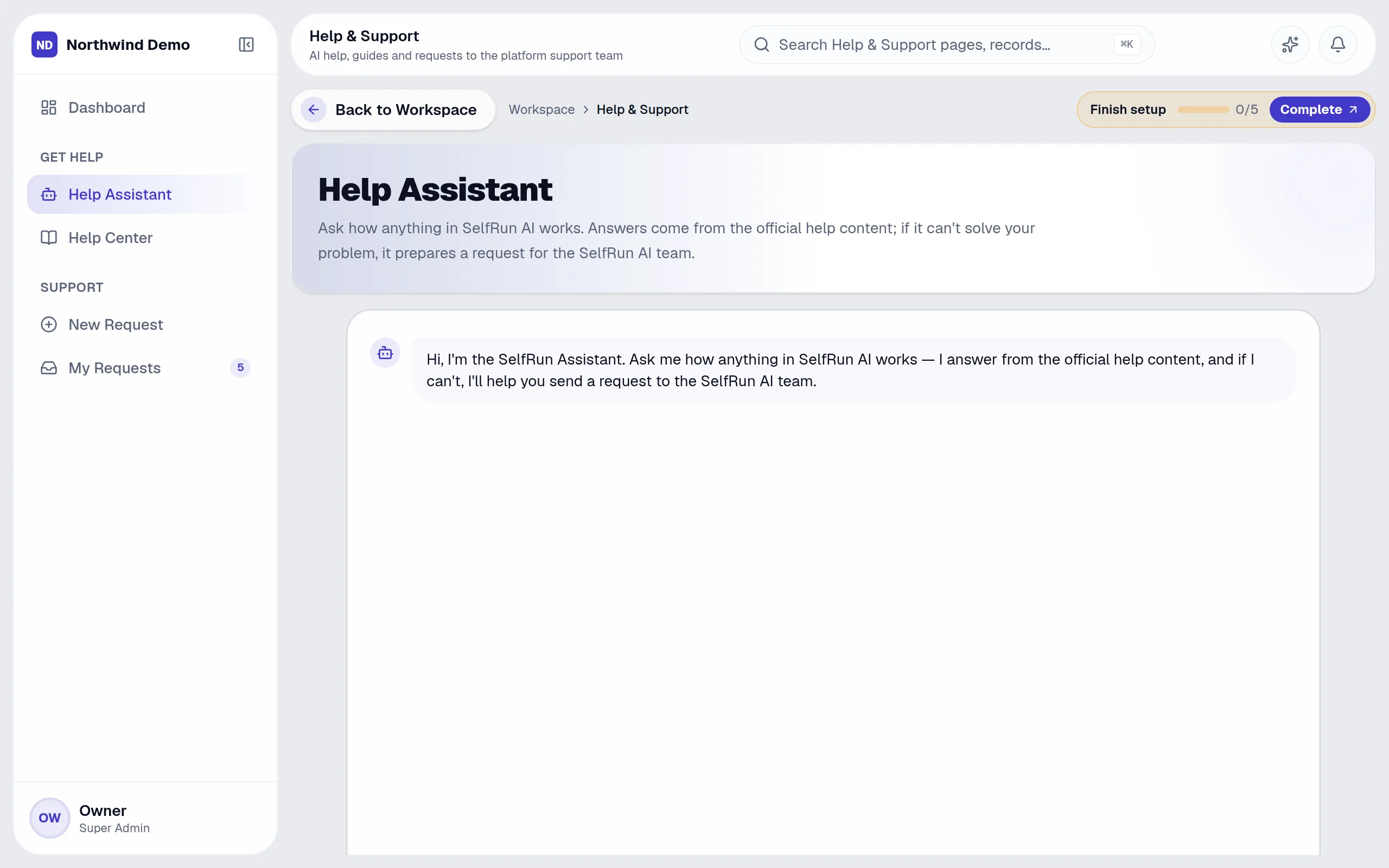Screen dimensions: 1389x868
Task: Click the Help Assistant page heading
Action: [x=435, y=189]
